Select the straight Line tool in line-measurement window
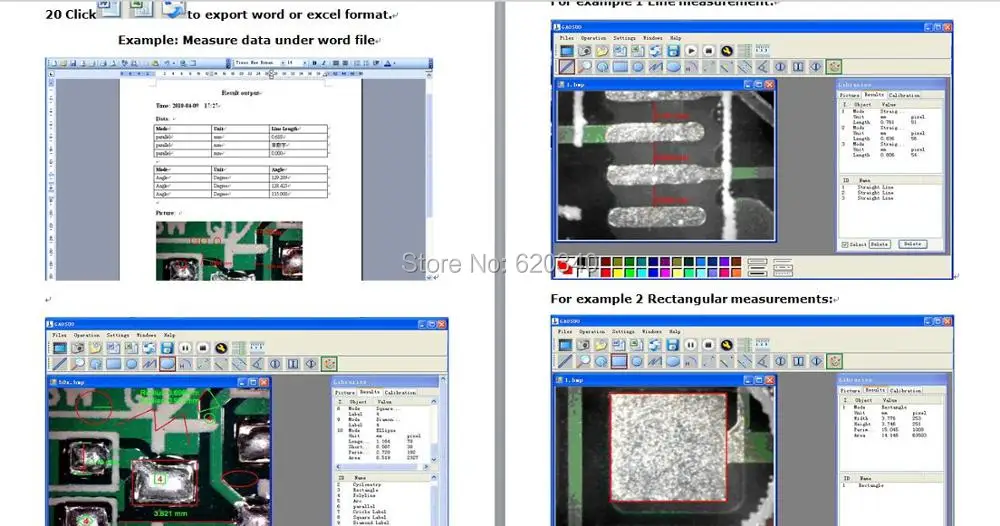Screen dimensions: 1000x526 (x=566, y=66)
